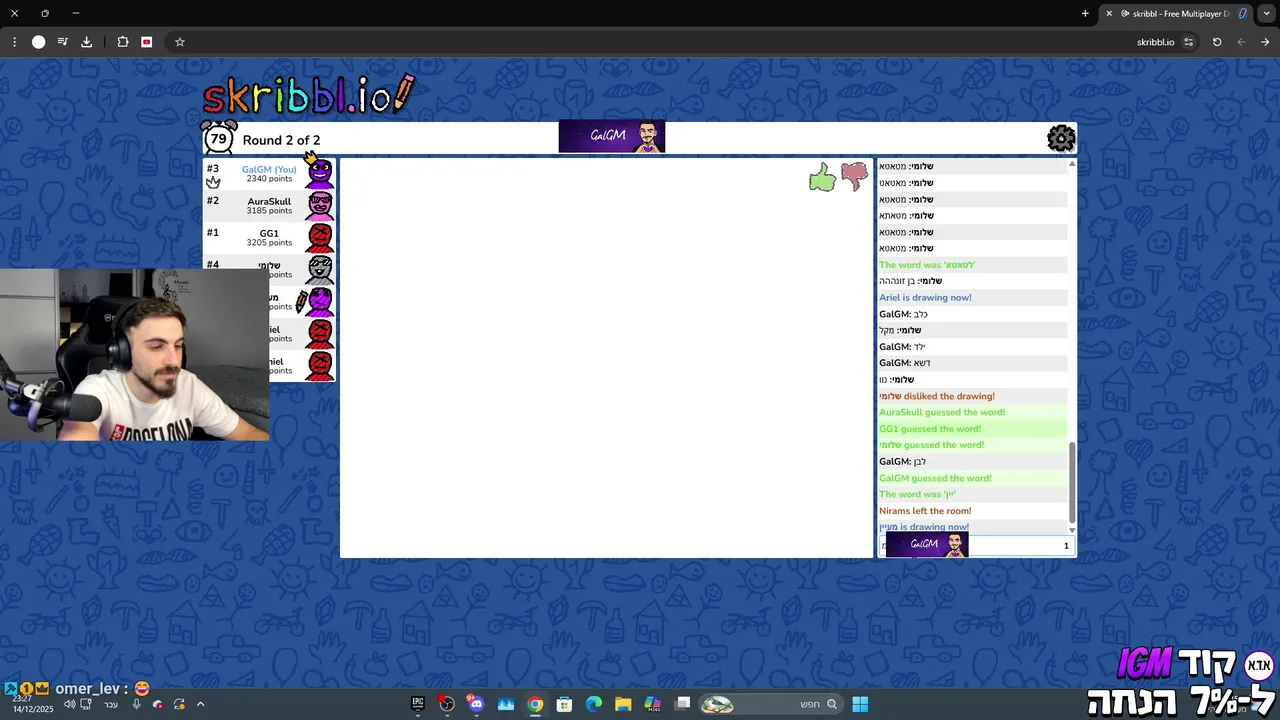This screenshot has width=1280, height=720.
Task: Dislike the drawing with thumbs down
Action: [x=855, y=176]
